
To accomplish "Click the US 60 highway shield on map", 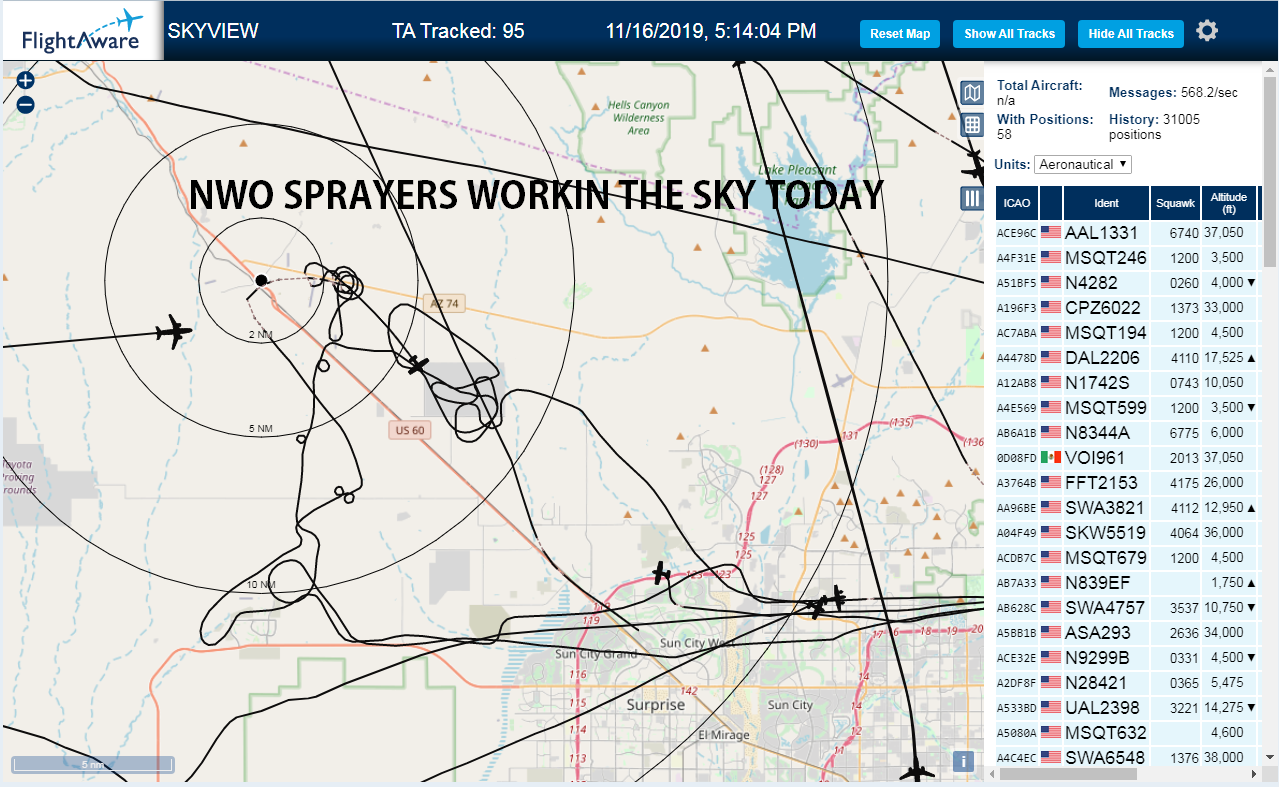I will [410, 430].
